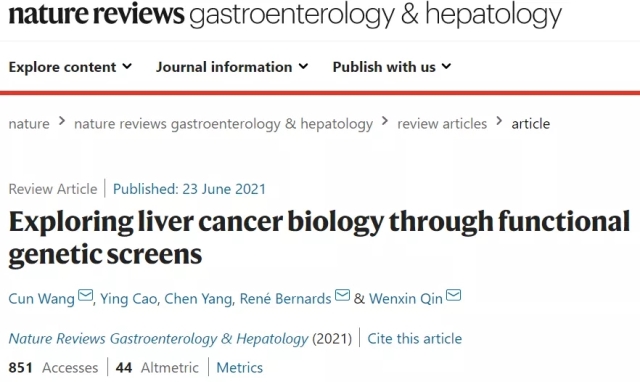Click the author name Wenxin Qin

(x=406, y=299)
